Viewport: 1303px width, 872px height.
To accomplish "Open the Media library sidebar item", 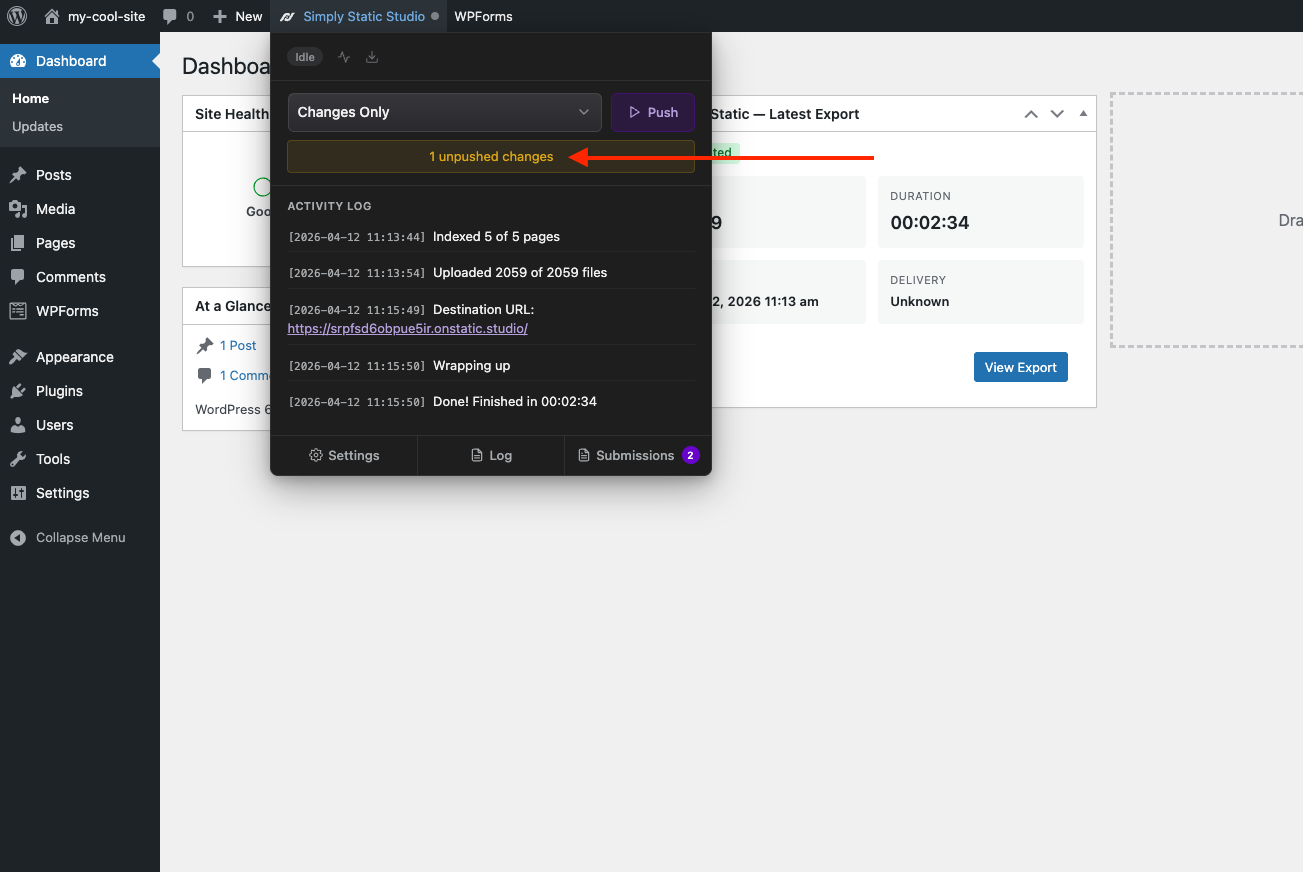I will pyautogui.click(x=80, y=209).
